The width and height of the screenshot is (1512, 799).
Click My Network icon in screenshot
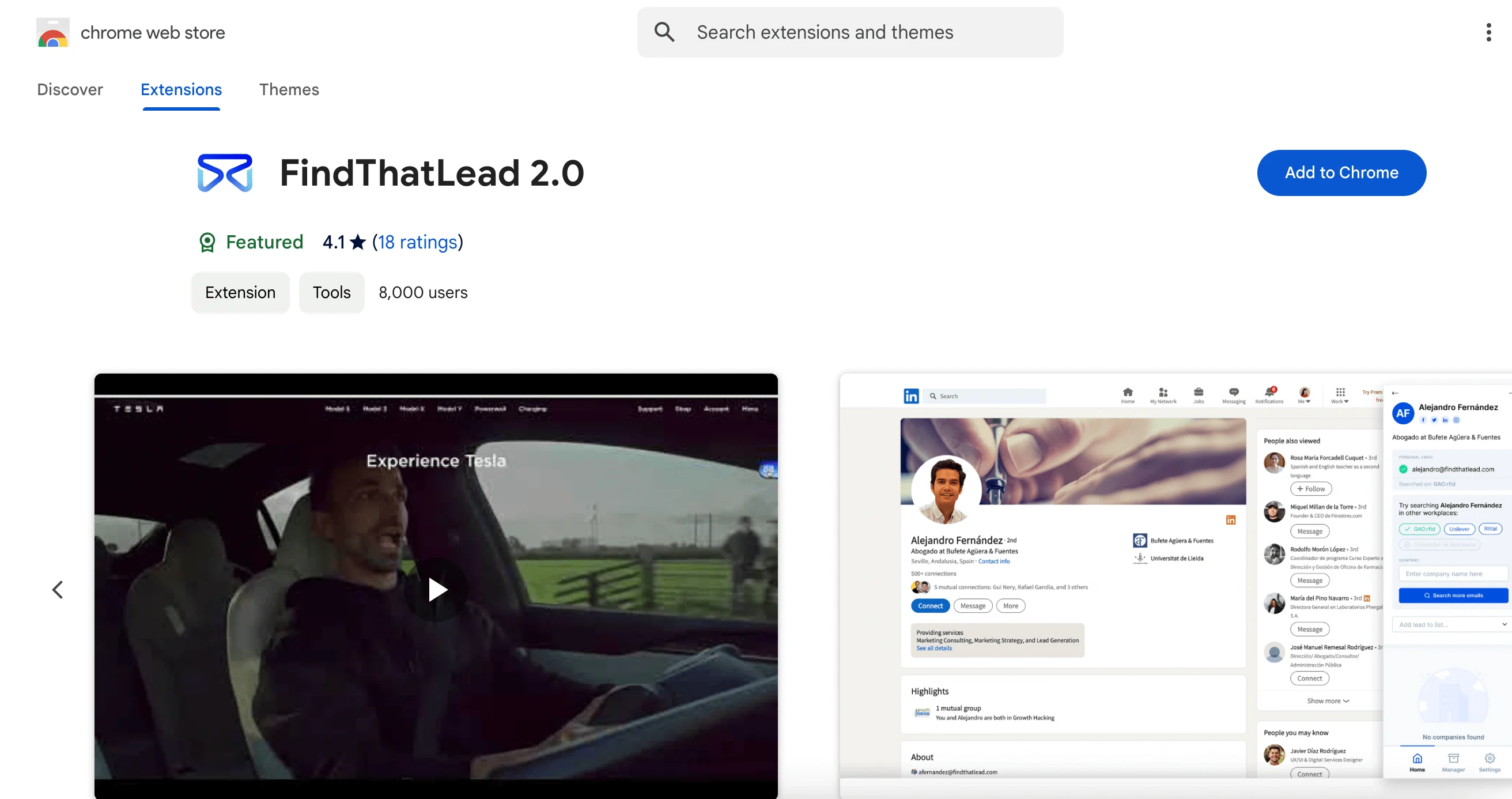point(1163,395)
